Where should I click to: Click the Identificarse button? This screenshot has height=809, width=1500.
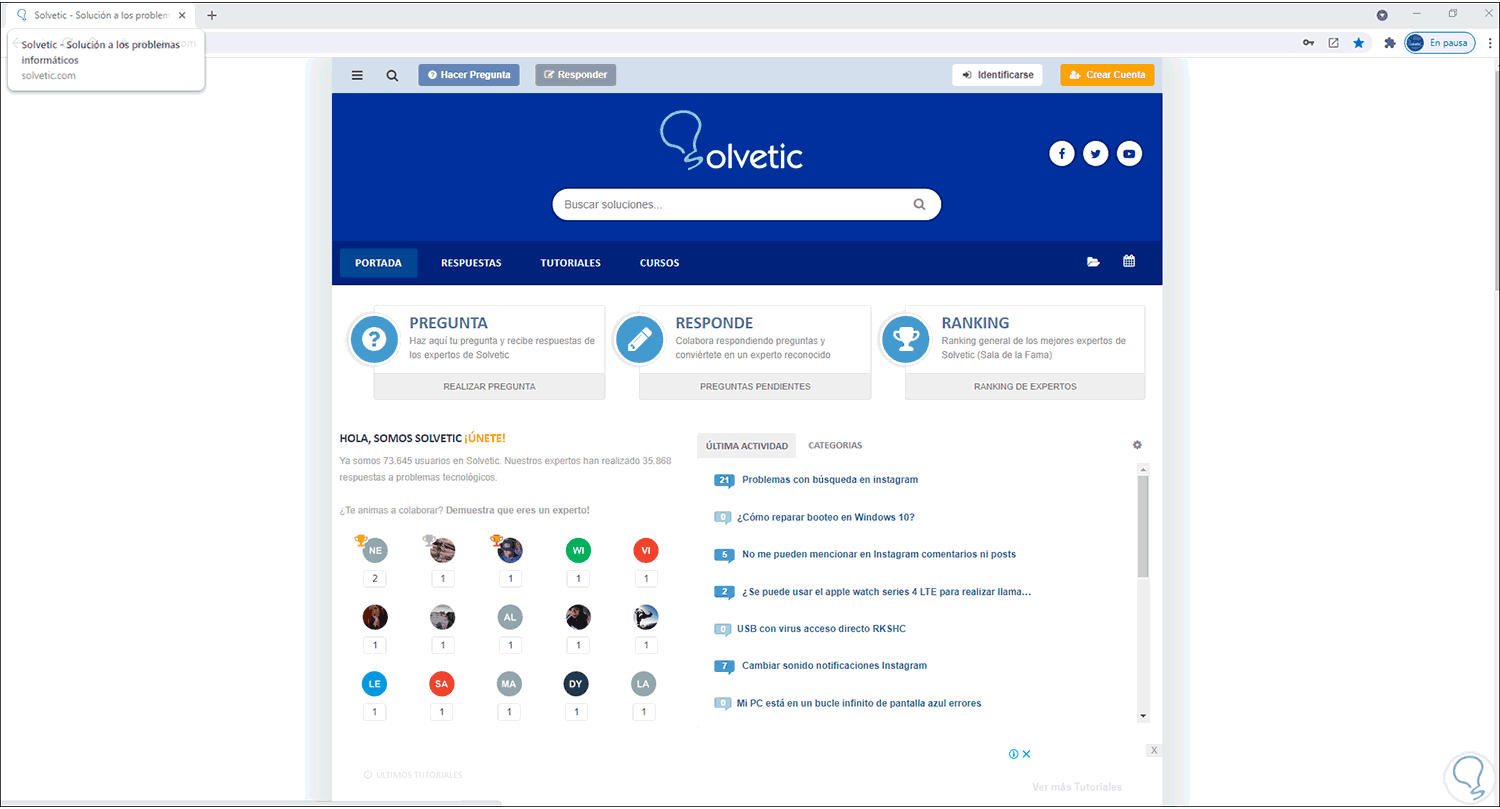[998, 75]
